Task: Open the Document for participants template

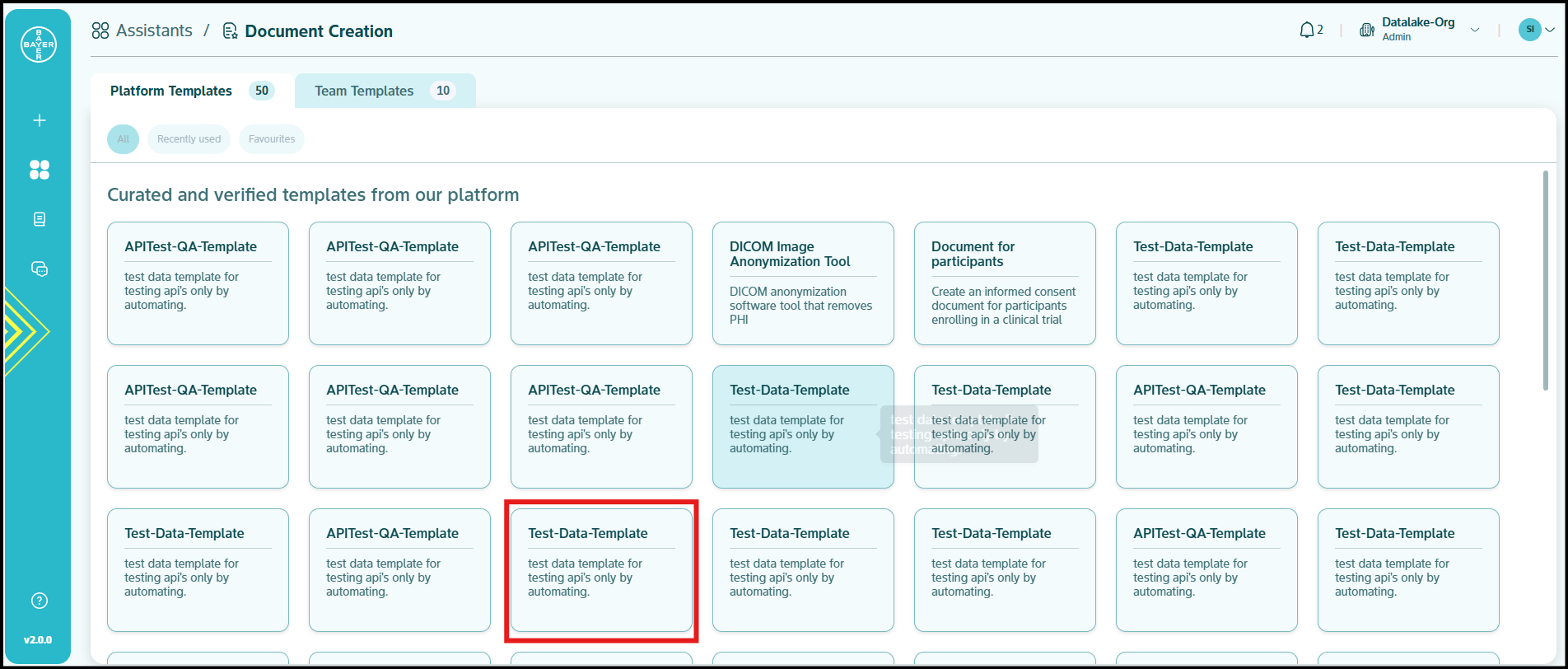Action: (x=1004, y=283)
